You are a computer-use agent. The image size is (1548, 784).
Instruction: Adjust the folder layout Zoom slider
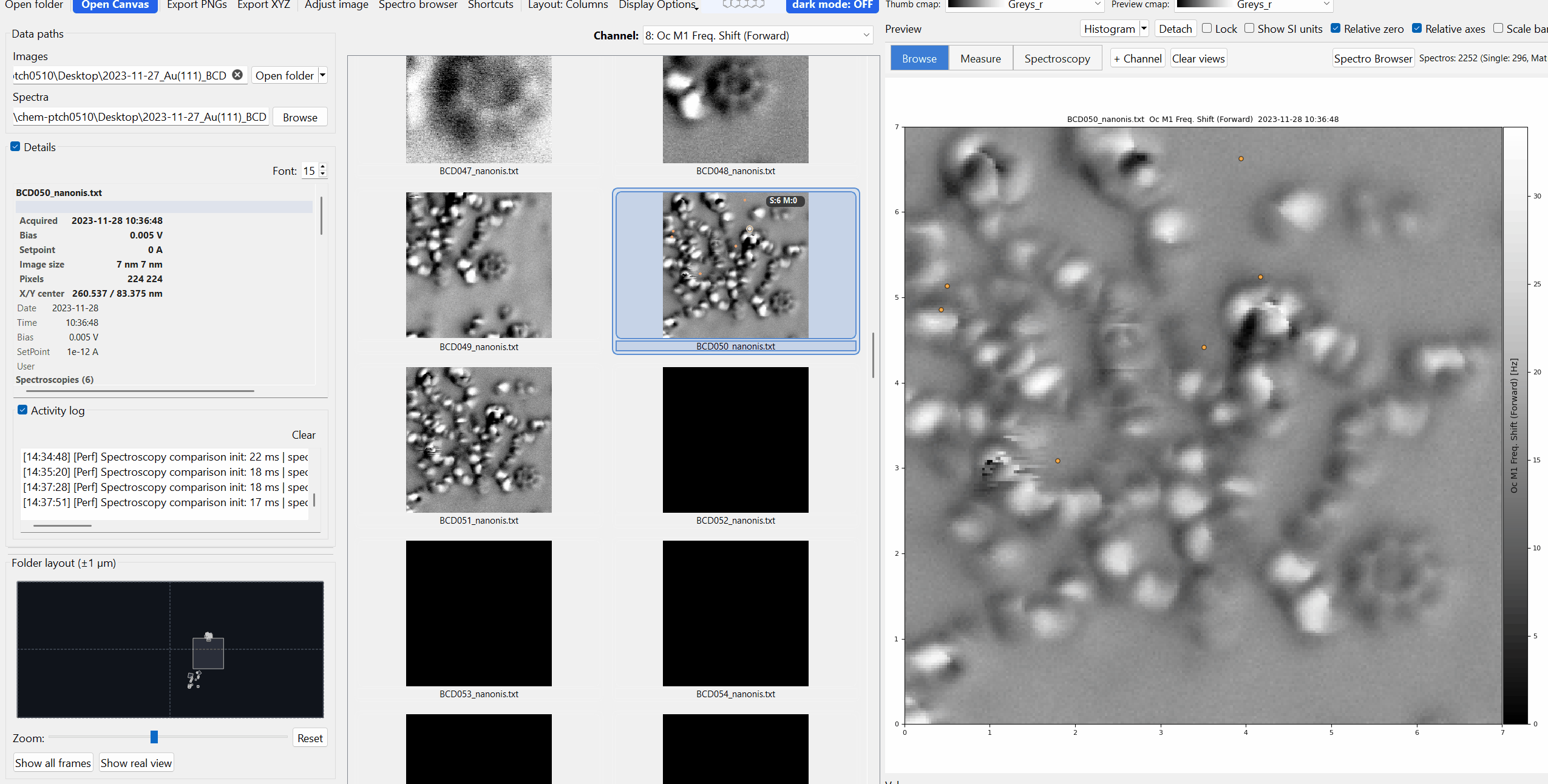154,737
